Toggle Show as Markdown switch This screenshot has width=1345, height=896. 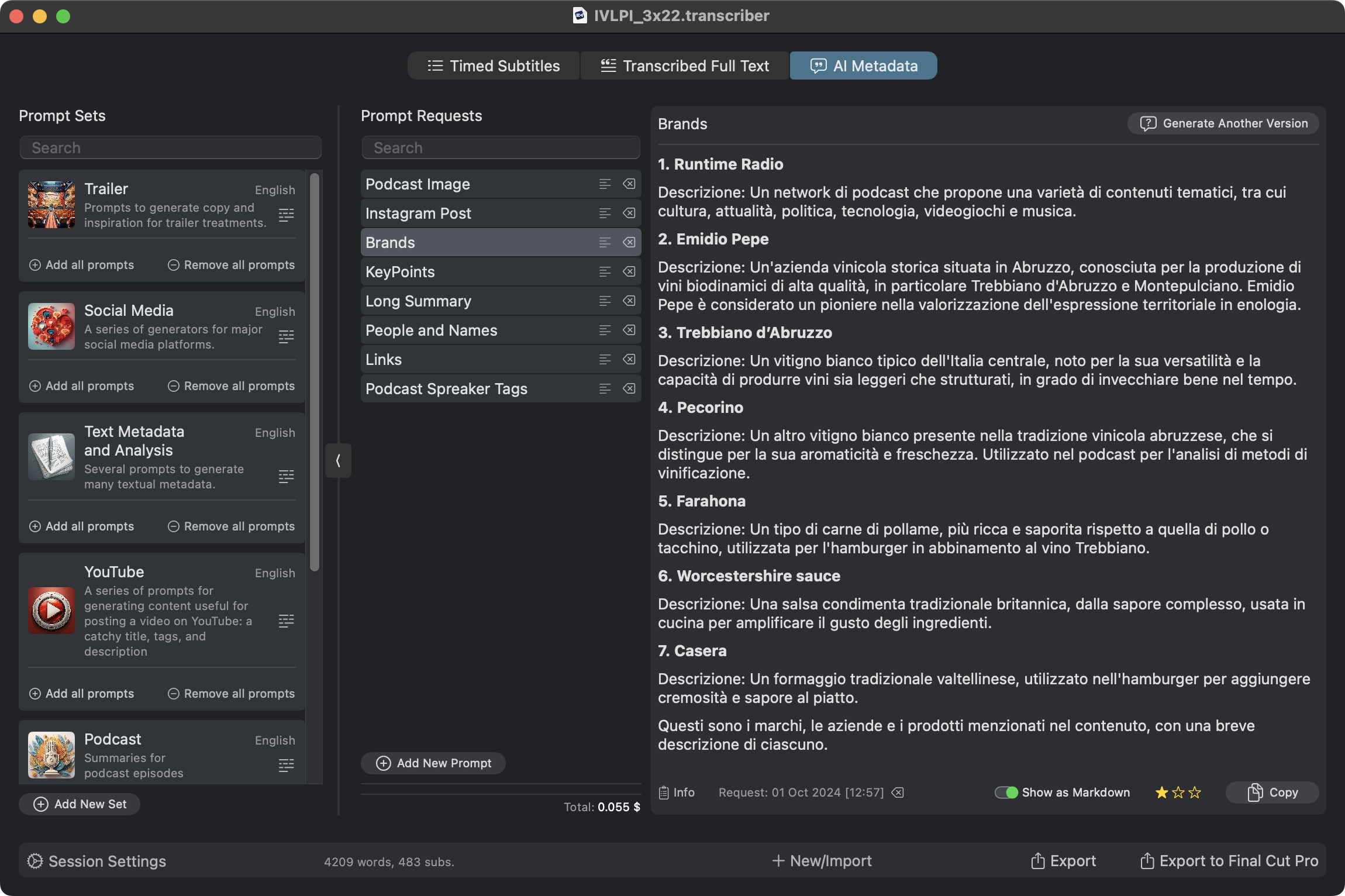point(1006,792)
